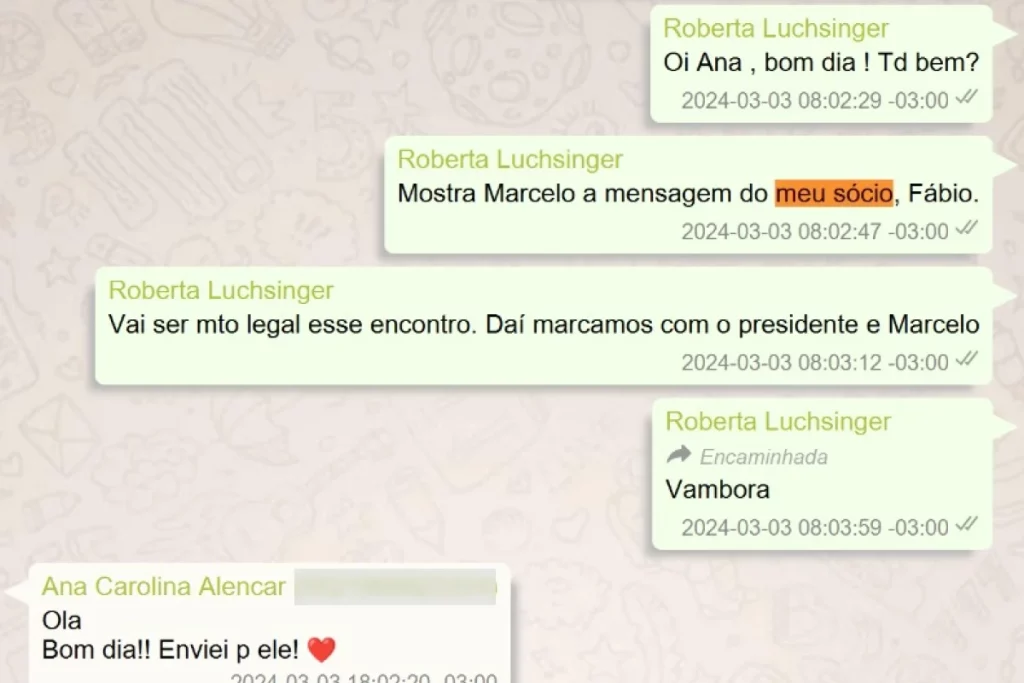Click the highlighted 'meu sócio' text
The image size is (1024, 683).
[834, 193]
